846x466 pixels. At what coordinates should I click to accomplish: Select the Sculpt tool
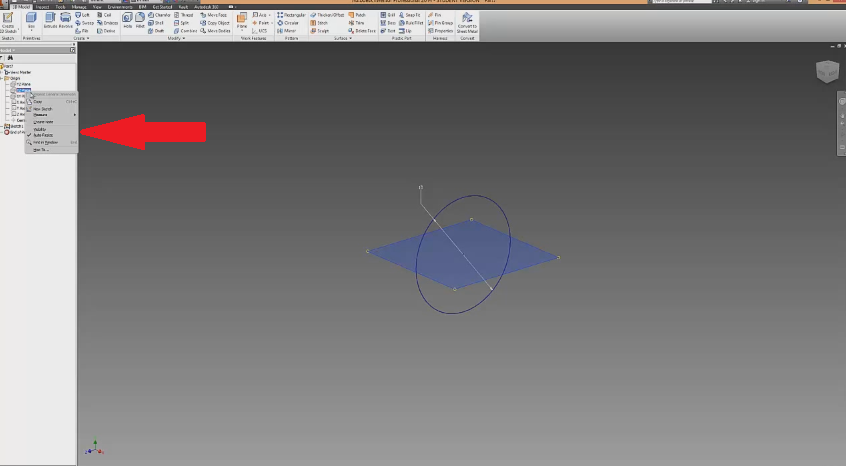point(319,31)
